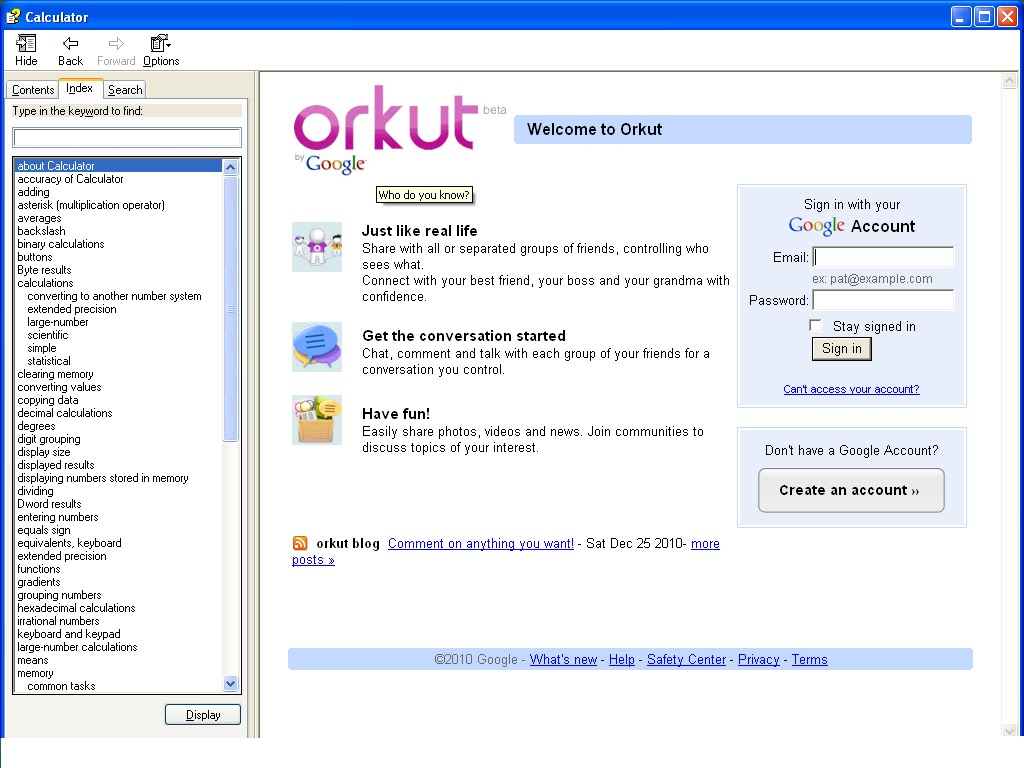Open the What's new footer link
This screenshot has width=1024, height=768.
click(563, 660)
